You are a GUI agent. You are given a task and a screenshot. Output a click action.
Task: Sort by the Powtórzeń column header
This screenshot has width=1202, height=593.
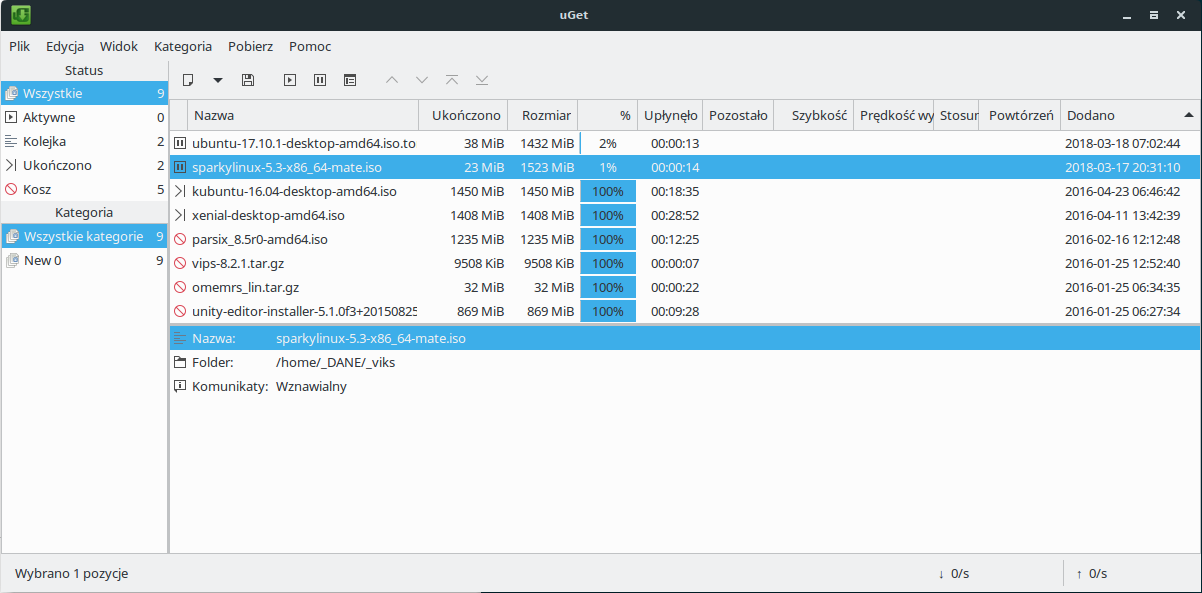1019,115
